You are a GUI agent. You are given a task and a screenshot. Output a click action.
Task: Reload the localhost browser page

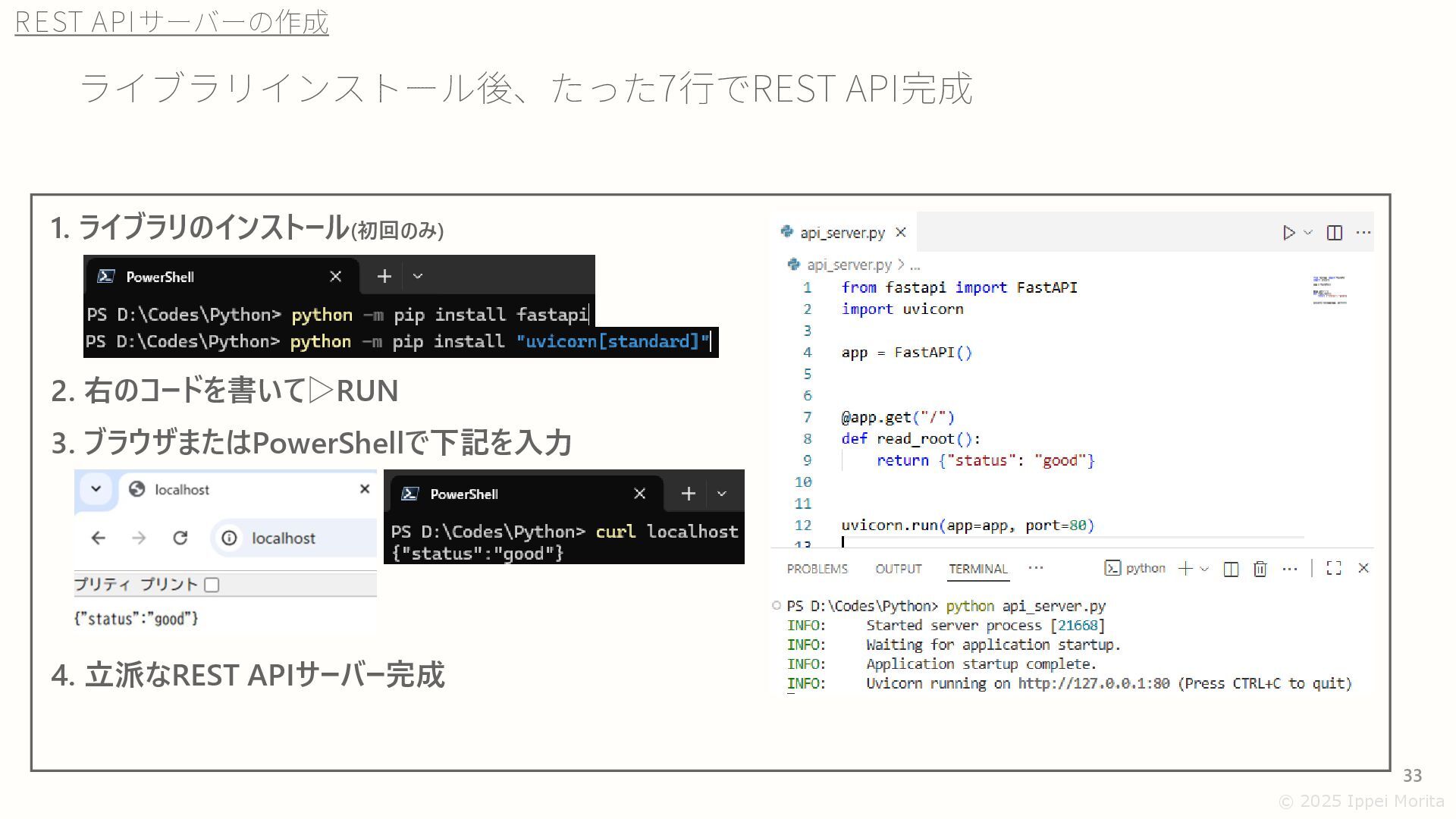pos(180,538)
